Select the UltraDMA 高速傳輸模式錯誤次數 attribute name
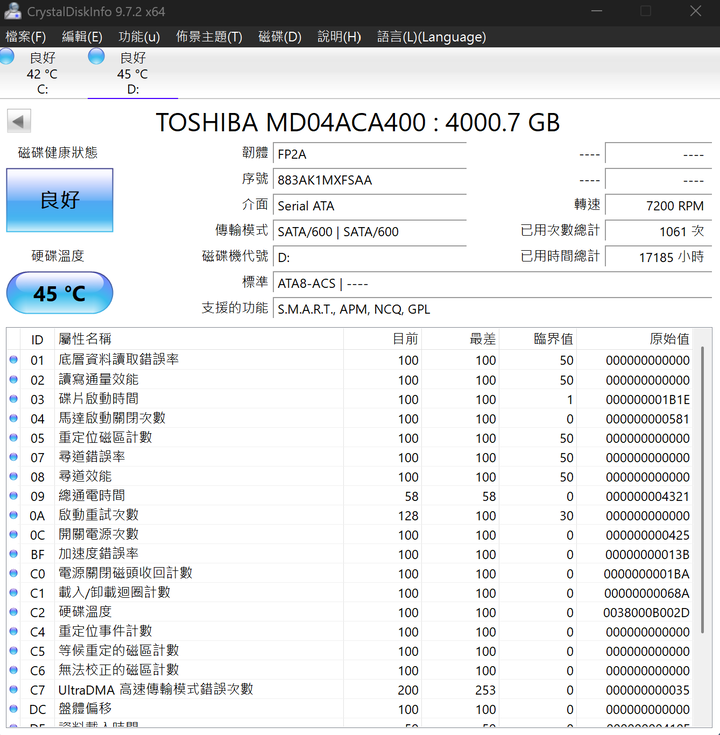The width and height of the screenshot is (720, 735). click(x=156, y=690)
